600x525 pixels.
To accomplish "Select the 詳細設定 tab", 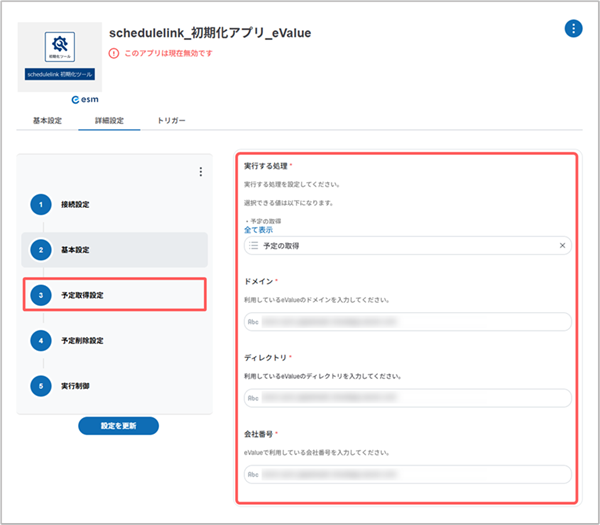I will [109, 121].
